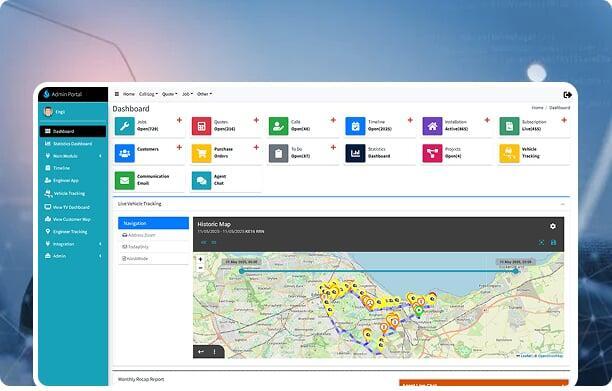Click the plus button beside Jobs
Screen dimensions: 612x391
click(x=179, y=120)
